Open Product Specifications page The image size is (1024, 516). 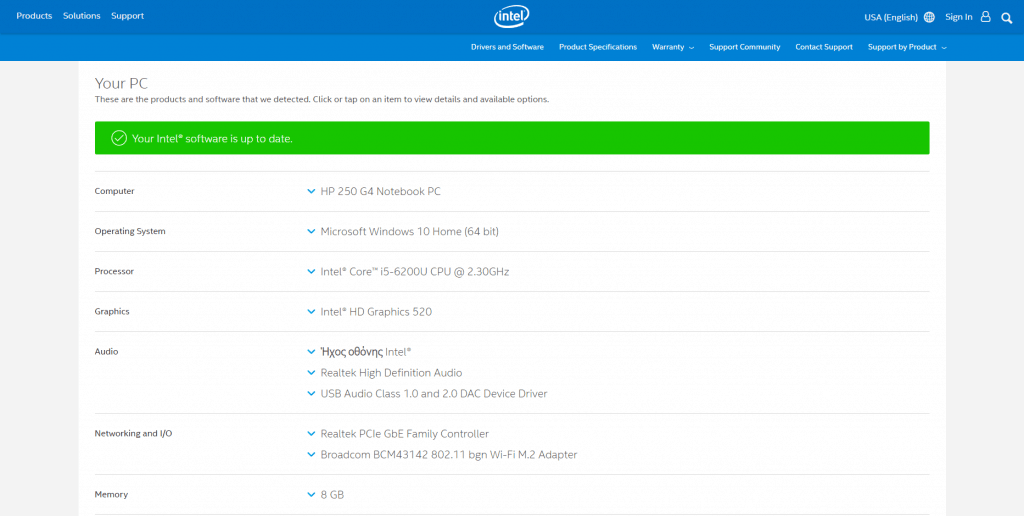598,47
